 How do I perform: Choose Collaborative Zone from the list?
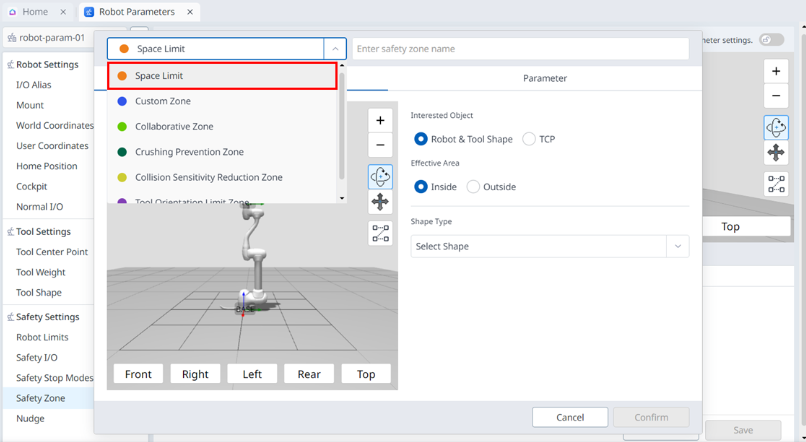pos(174,127)
